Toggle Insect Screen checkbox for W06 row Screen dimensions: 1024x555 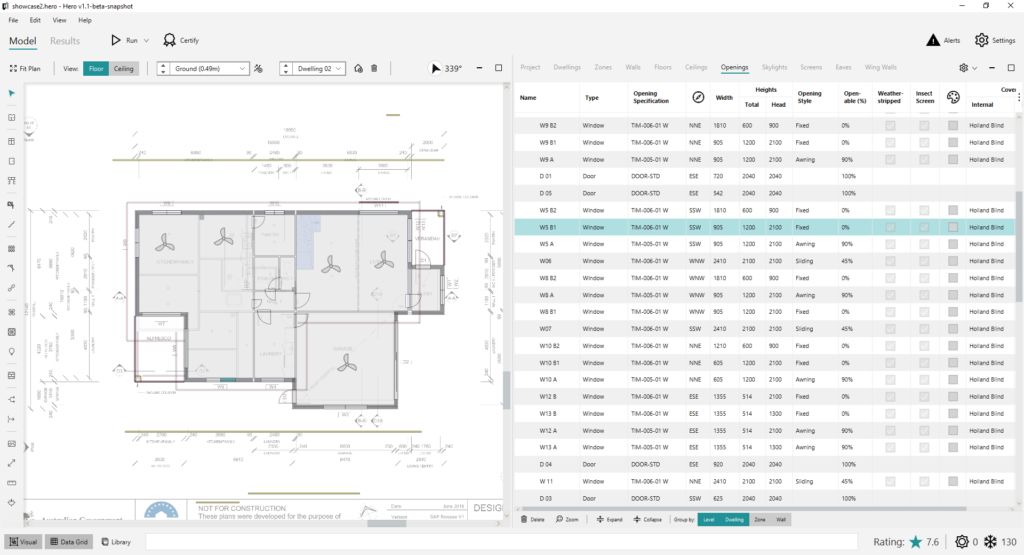(x=924, y=261)
